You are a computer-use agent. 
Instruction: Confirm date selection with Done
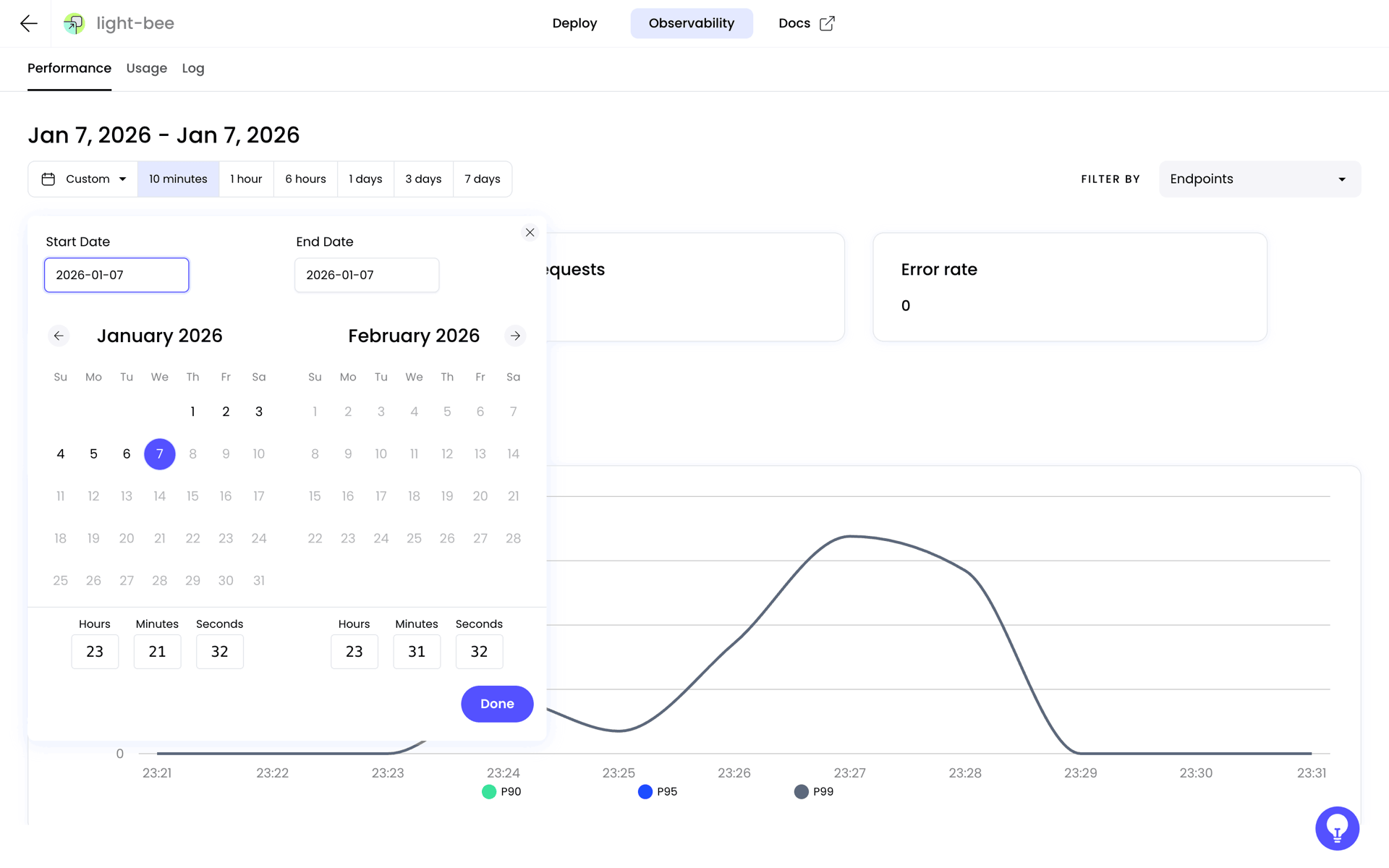point(497,704)
